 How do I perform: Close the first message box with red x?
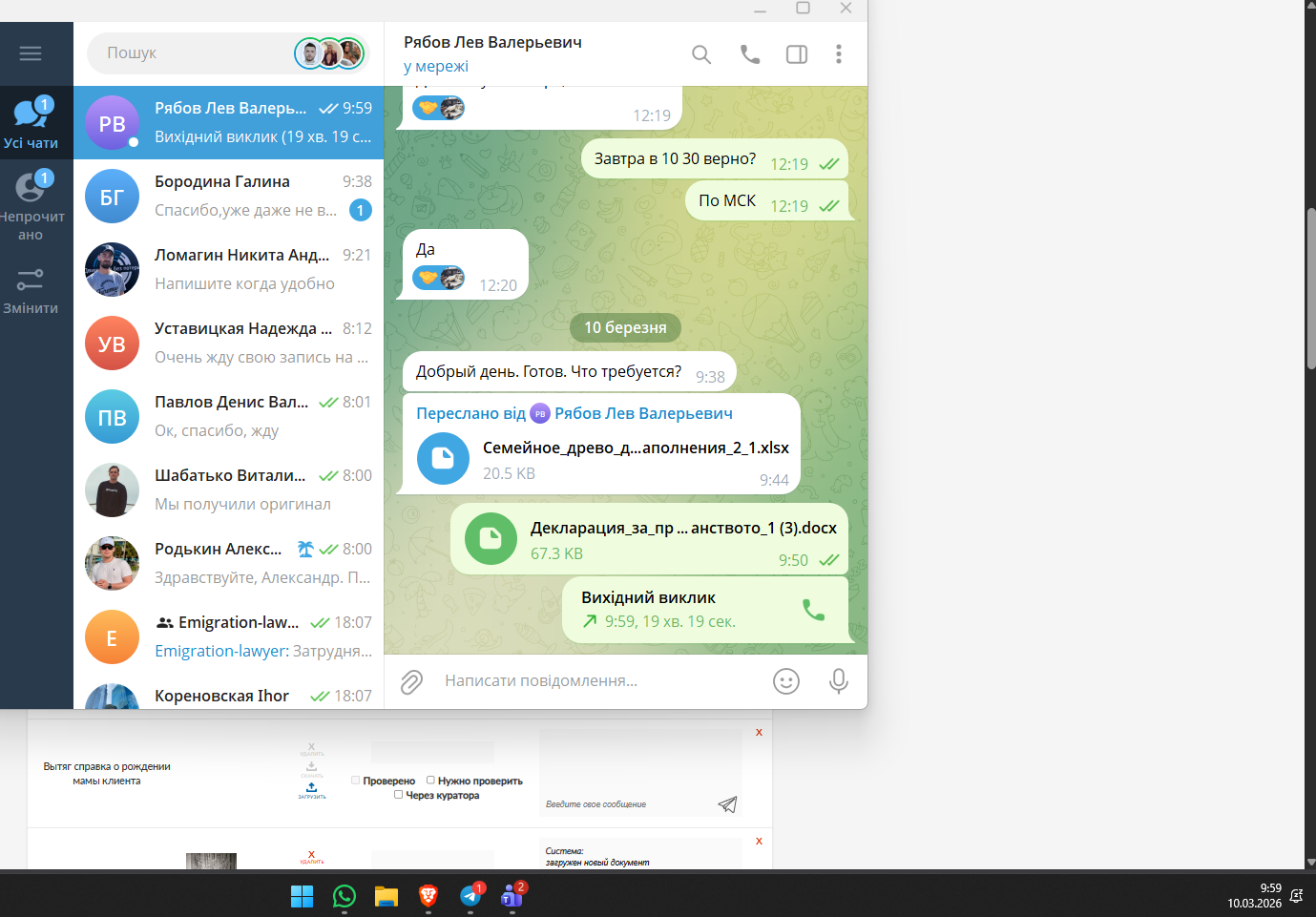[759, 733]
